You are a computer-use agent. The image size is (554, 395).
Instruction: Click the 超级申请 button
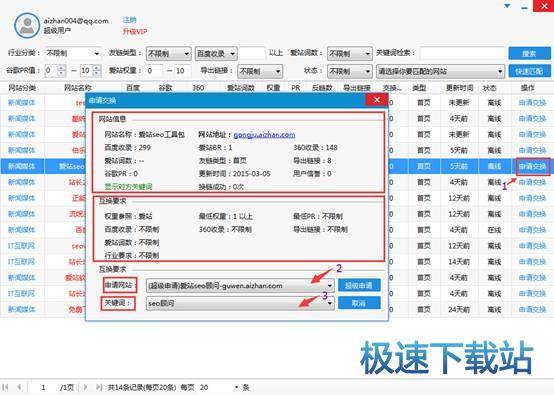[359, 285]
